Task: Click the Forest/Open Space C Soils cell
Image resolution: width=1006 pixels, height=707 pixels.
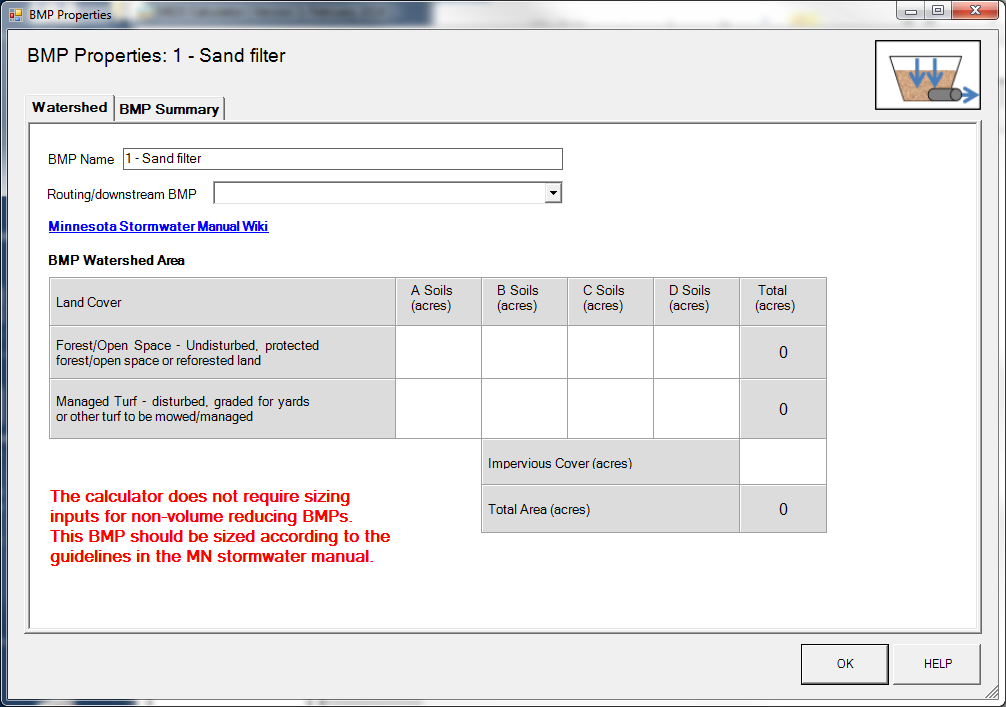Action: click(x=610, y=352)
